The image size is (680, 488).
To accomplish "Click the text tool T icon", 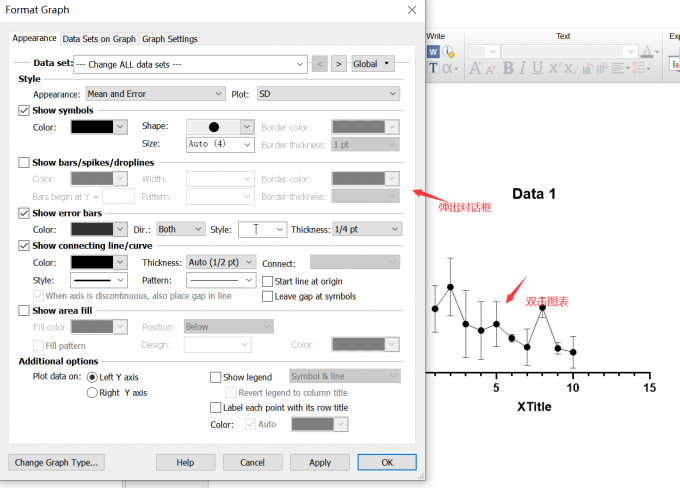I will [x=434, y=68].
